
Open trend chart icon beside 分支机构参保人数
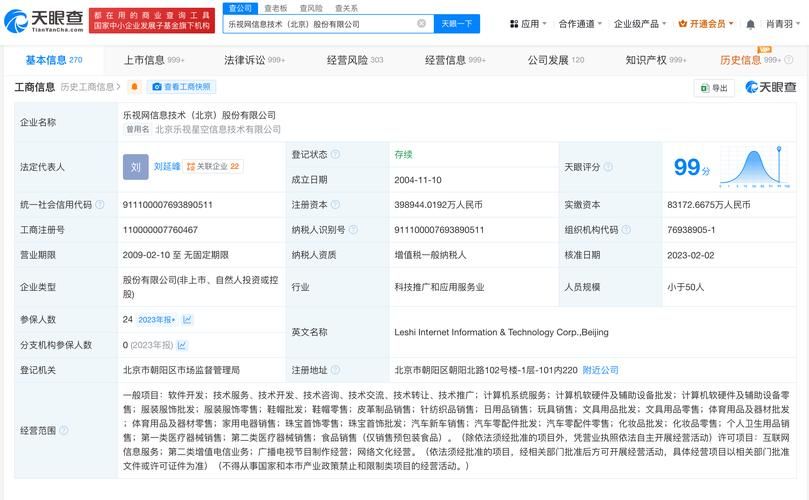[x=182, y=345]
